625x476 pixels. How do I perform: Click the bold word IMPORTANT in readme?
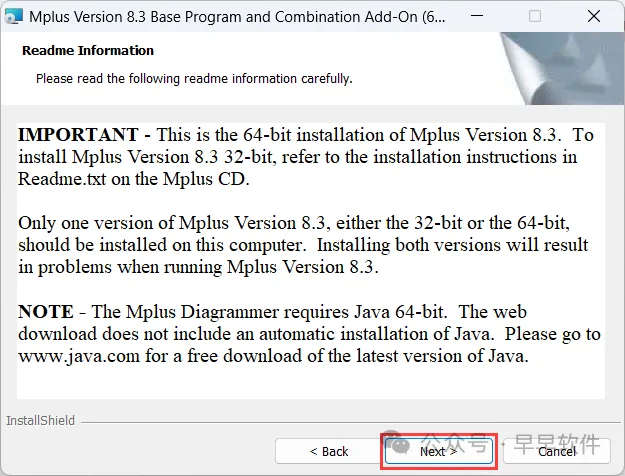(x=78, y=135)
